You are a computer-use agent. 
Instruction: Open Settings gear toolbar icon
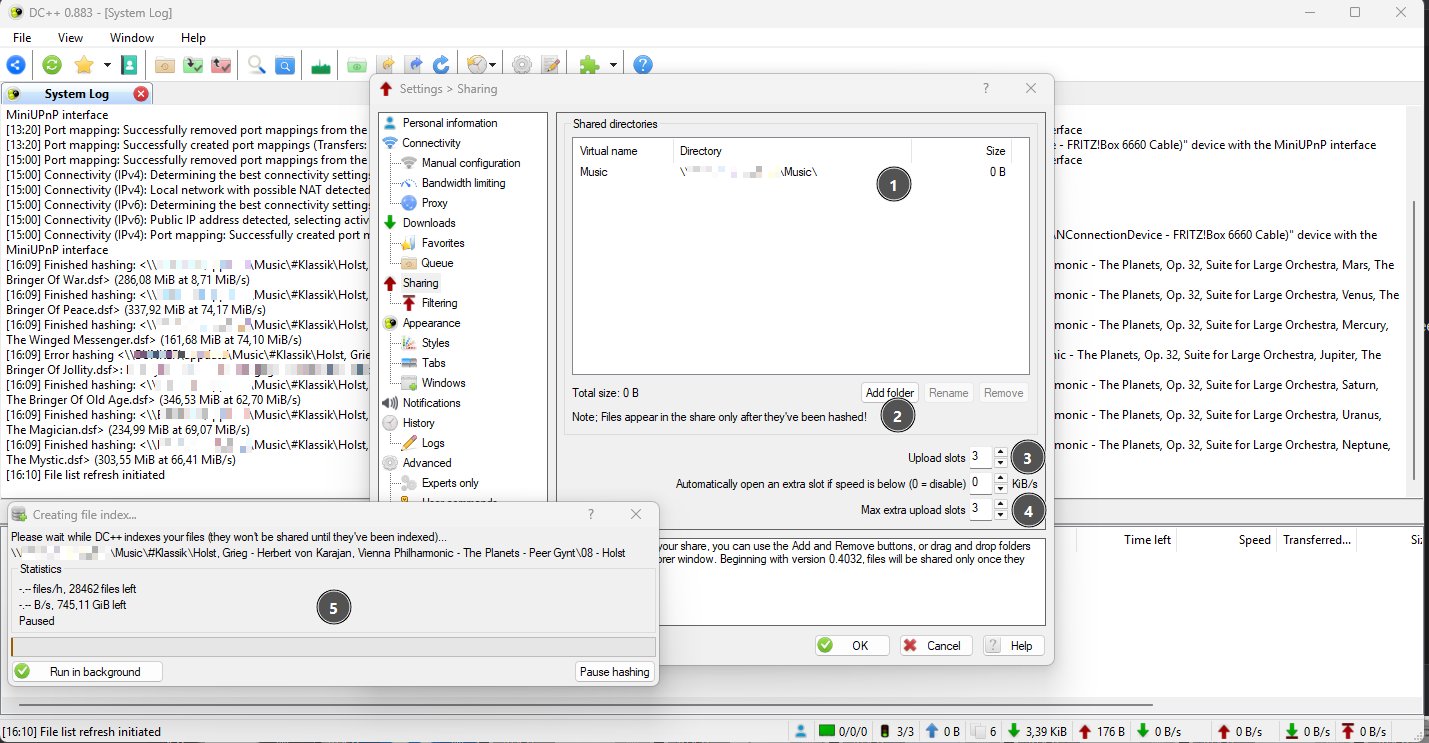pos(521,65)
